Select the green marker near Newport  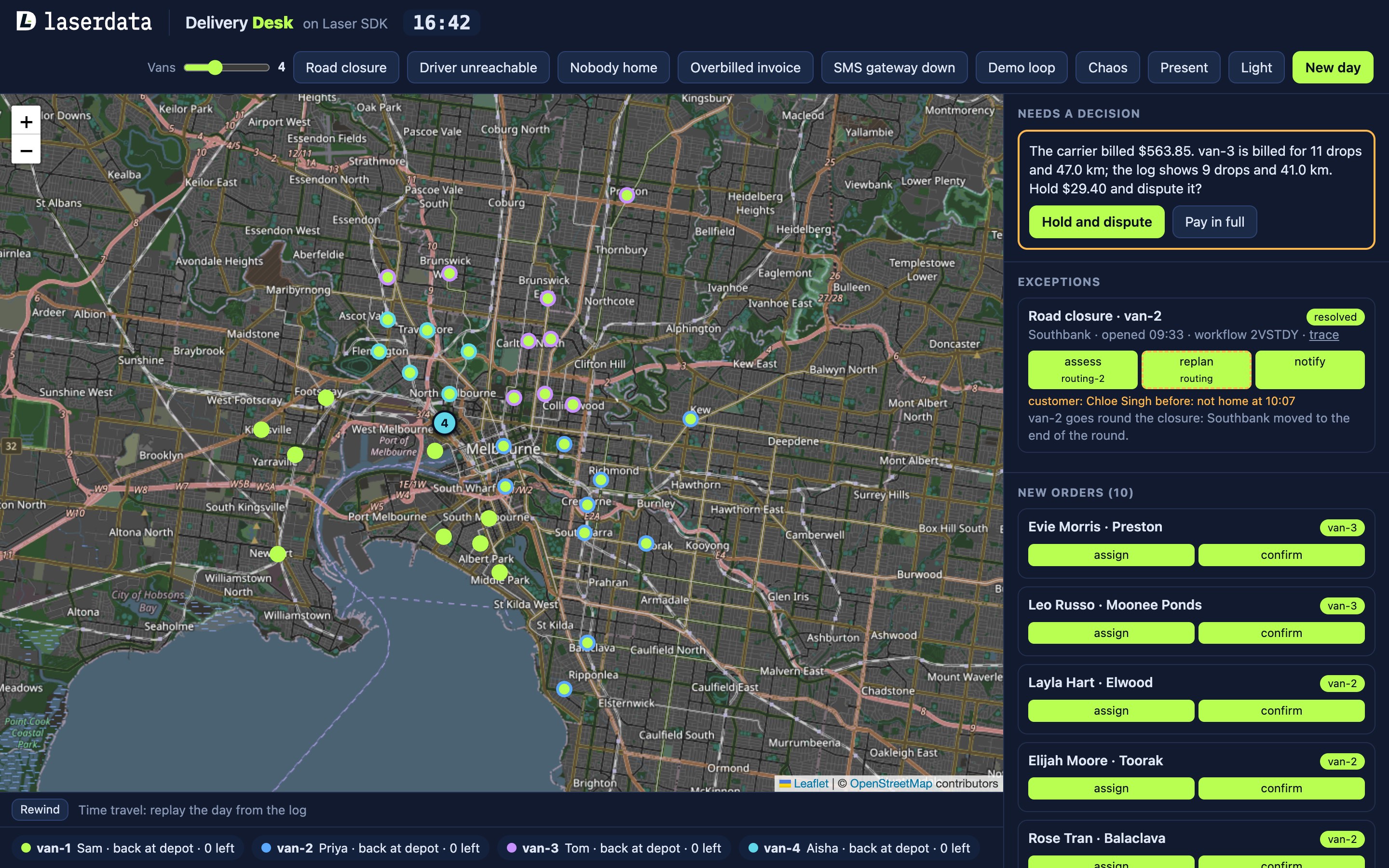tap(278, 554)
